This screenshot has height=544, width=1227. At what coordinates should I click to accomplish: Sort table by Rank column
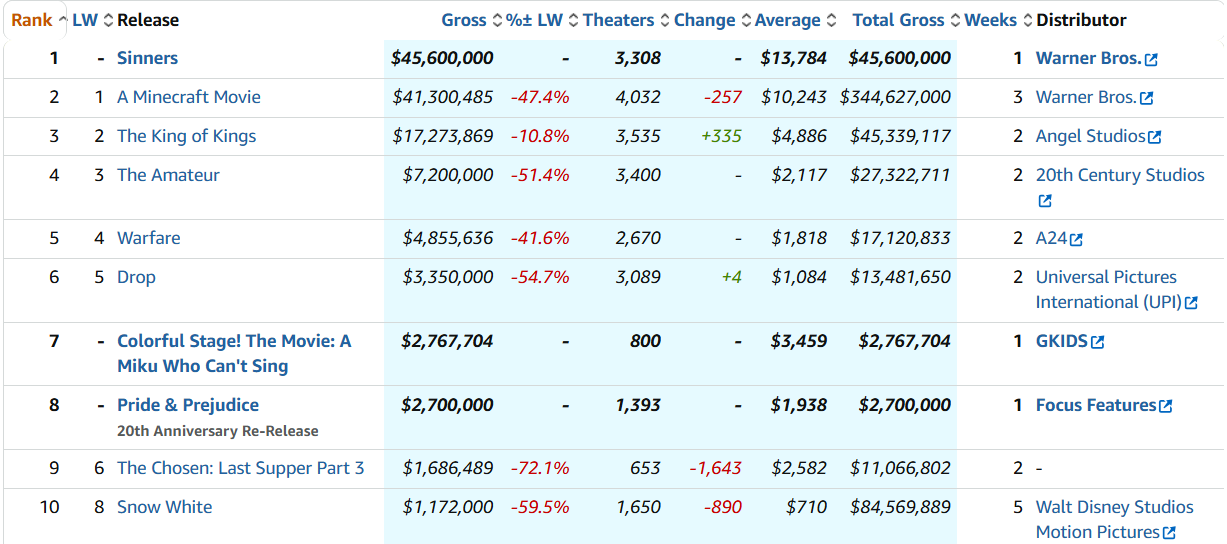pyautogui.click(x=31, y=20)
